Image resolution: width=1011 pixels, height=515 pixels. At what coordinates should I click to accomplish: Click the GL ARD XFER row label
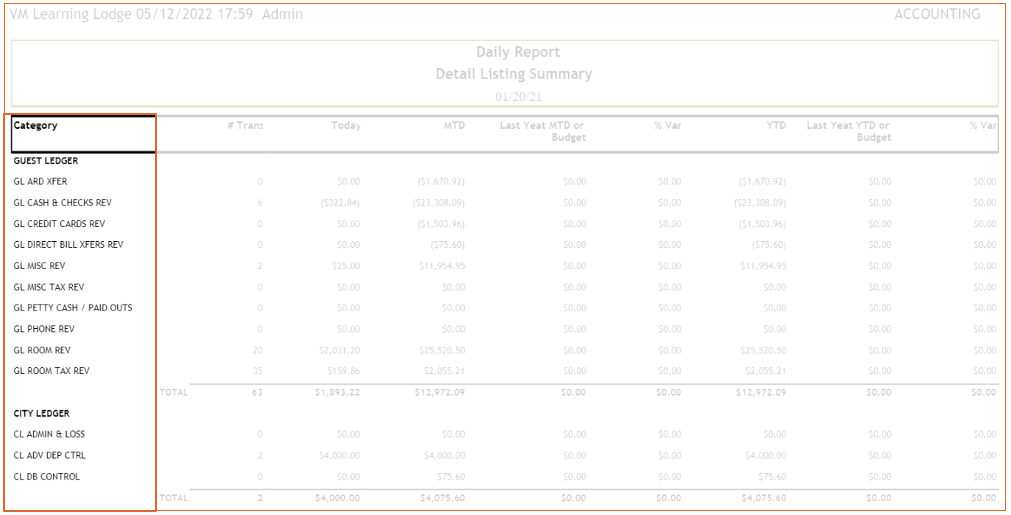tap(41, 182)
